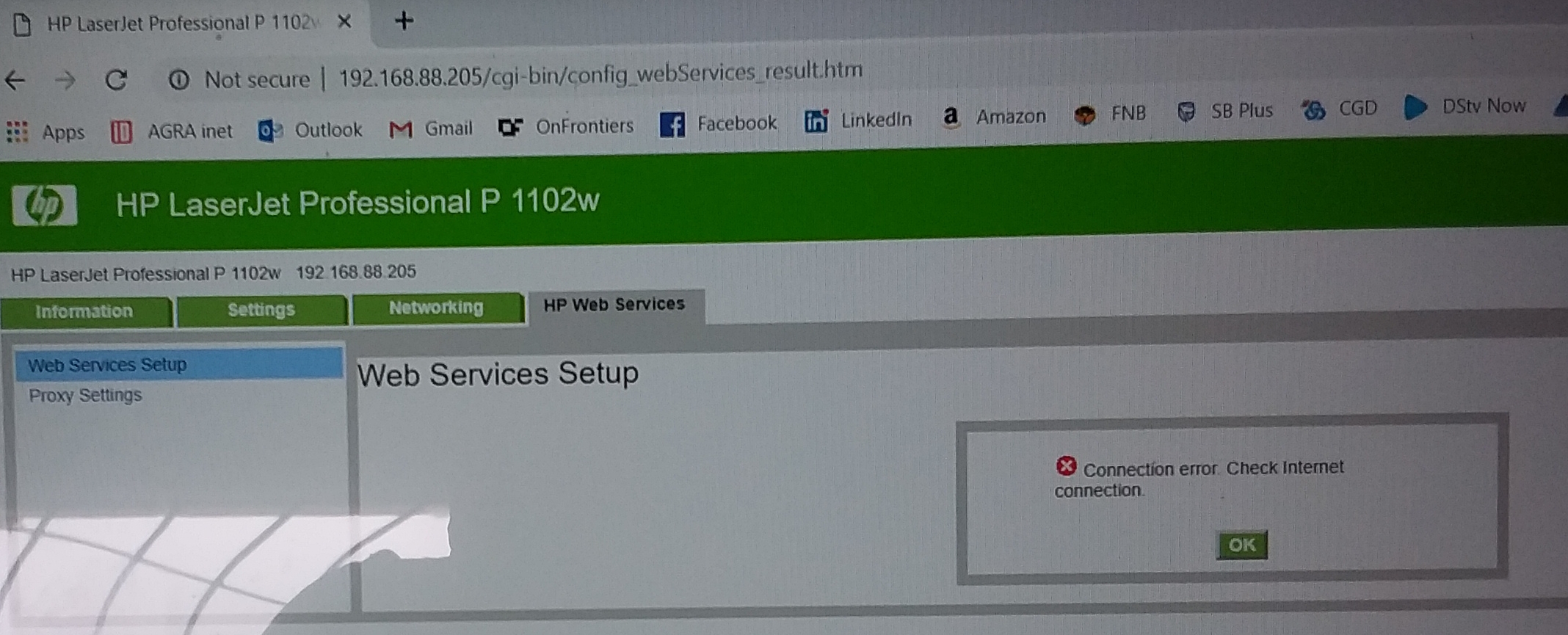Open the Apps grid bookmark
Screen dimensions: 1568x635
46,132
